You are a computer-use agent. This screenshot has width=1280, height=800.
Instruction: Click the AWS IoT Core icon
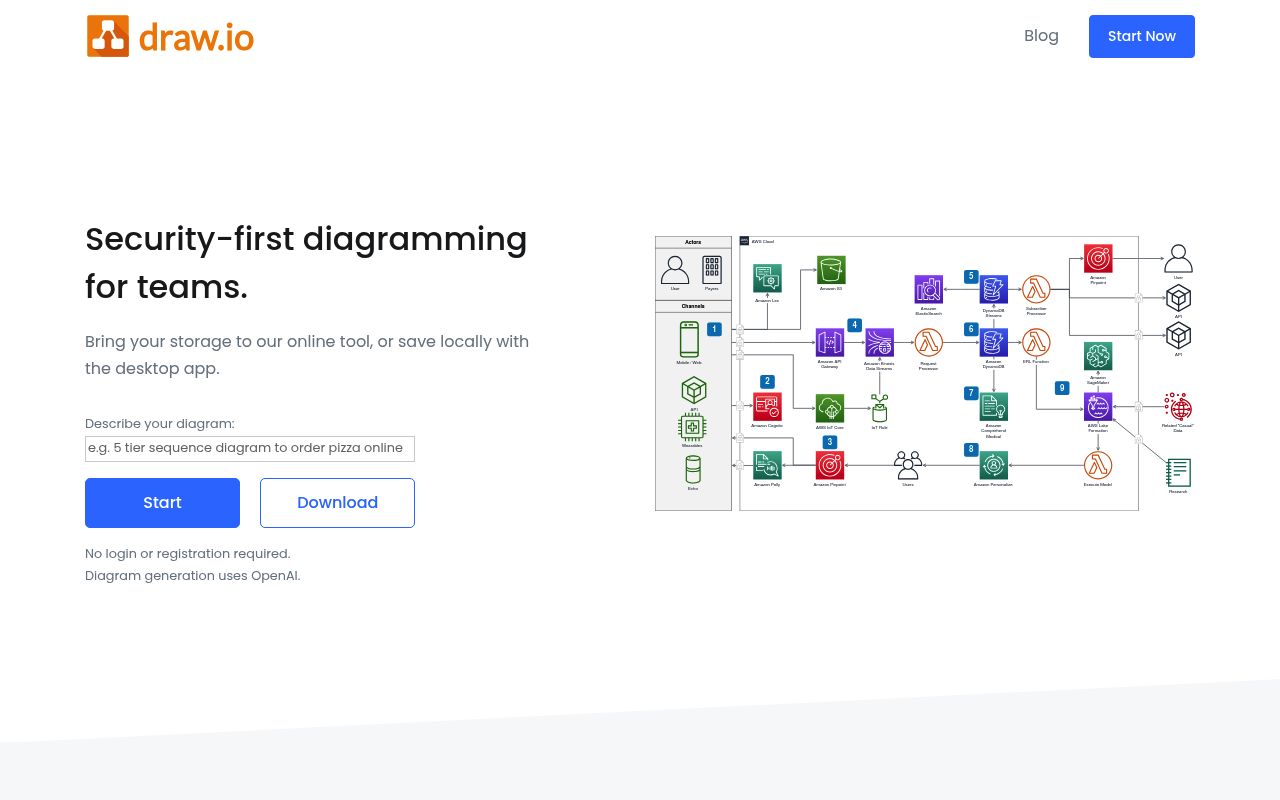point(829,409)
